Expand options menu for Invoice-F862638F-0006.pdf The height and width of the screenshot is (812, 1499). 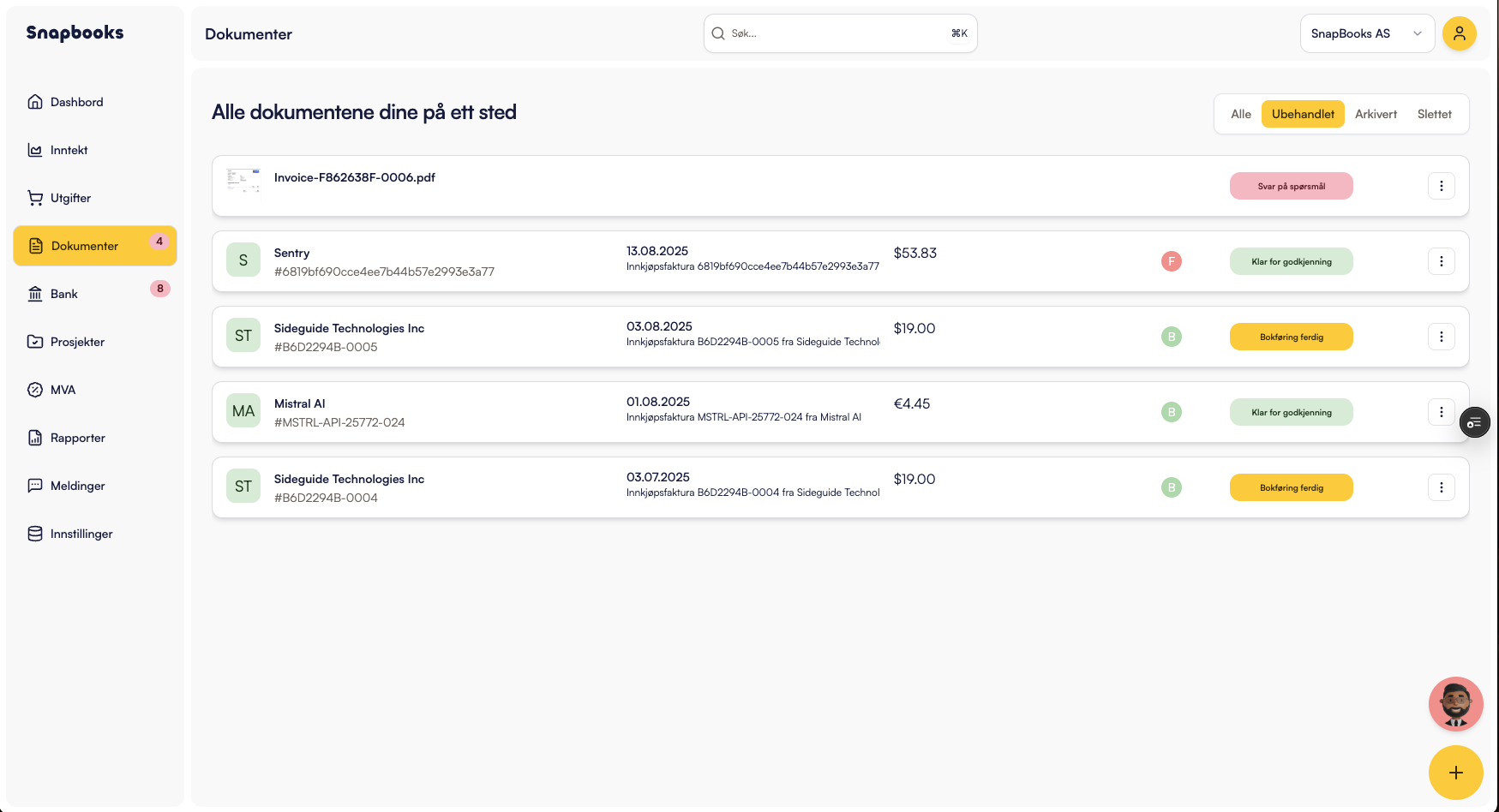coord(1442,185)
